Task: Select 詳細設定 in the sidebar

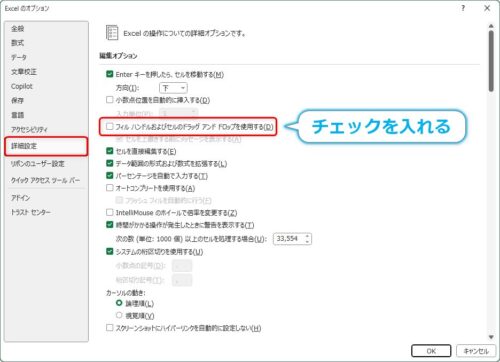Action: tap(46, 146)
